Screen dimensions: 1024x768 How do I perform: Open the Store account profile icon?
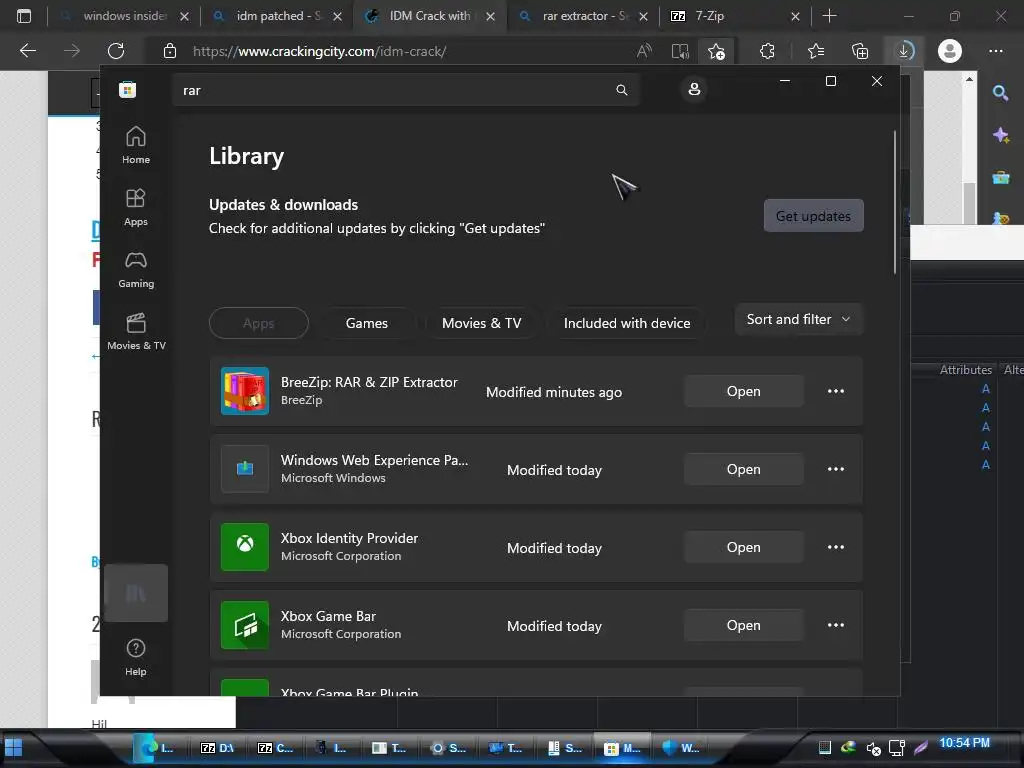[694, 89]
